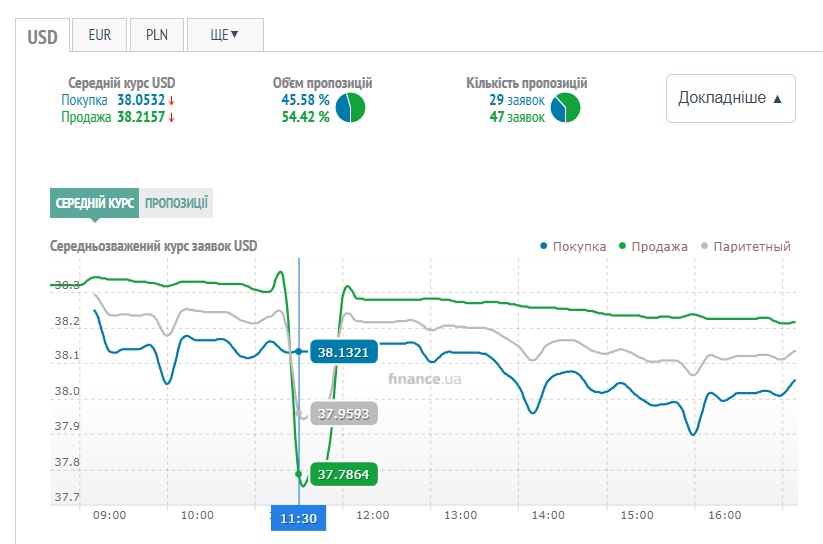Click the number of offers pie chart icon

(564, 108)
